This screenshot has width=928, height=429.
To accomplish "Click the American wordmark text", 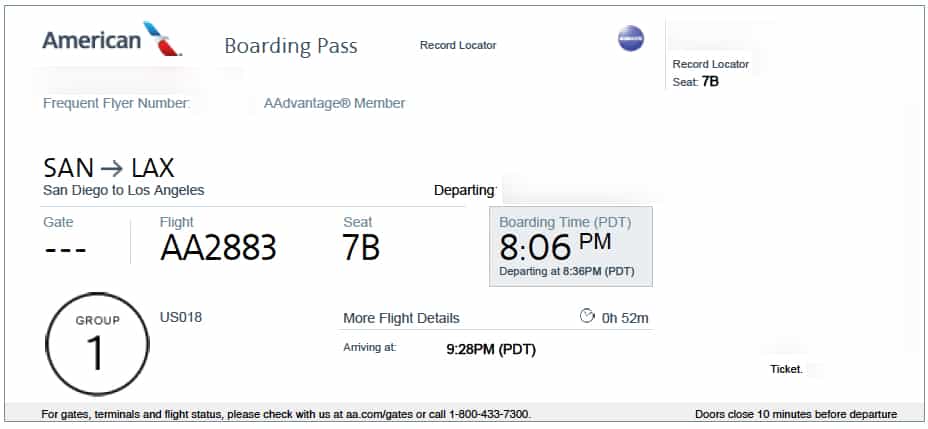I will tap(92, 40).
